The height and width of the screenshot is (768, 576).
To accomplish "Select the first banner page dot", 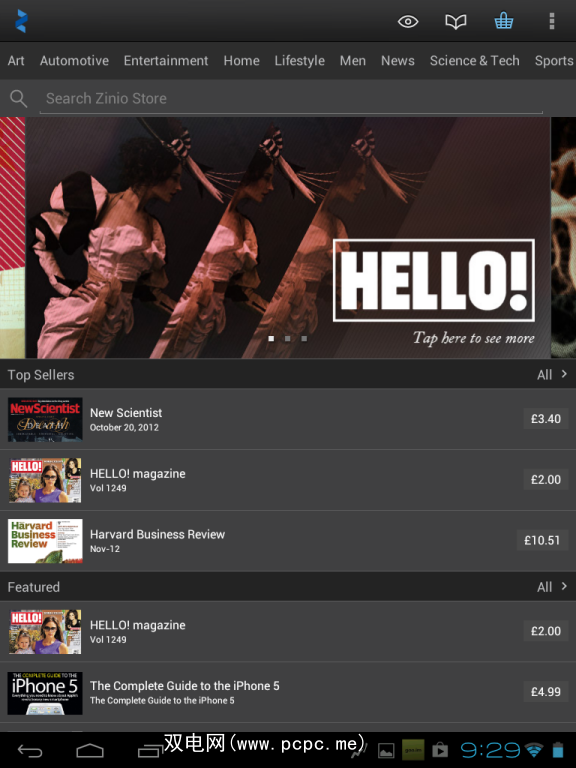I will (271, 338).
